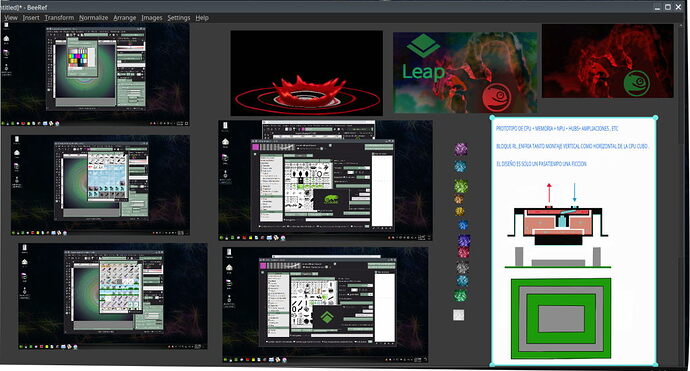Select the screenshot with the green Leap logo splash

pyautogui.click(x=325, y=305)
